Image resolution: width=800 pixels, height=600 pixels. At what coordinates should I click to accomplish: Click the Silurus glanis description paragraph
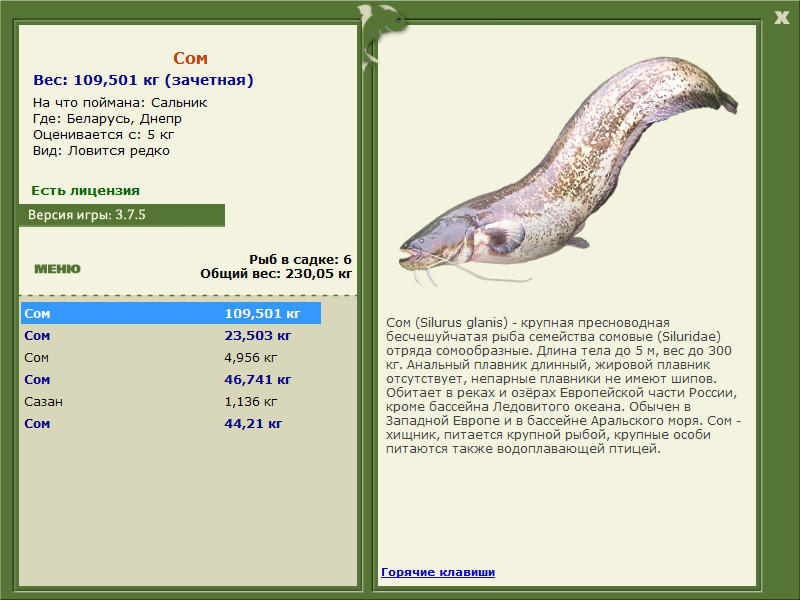pyautogui.click(x=563, y=386)
